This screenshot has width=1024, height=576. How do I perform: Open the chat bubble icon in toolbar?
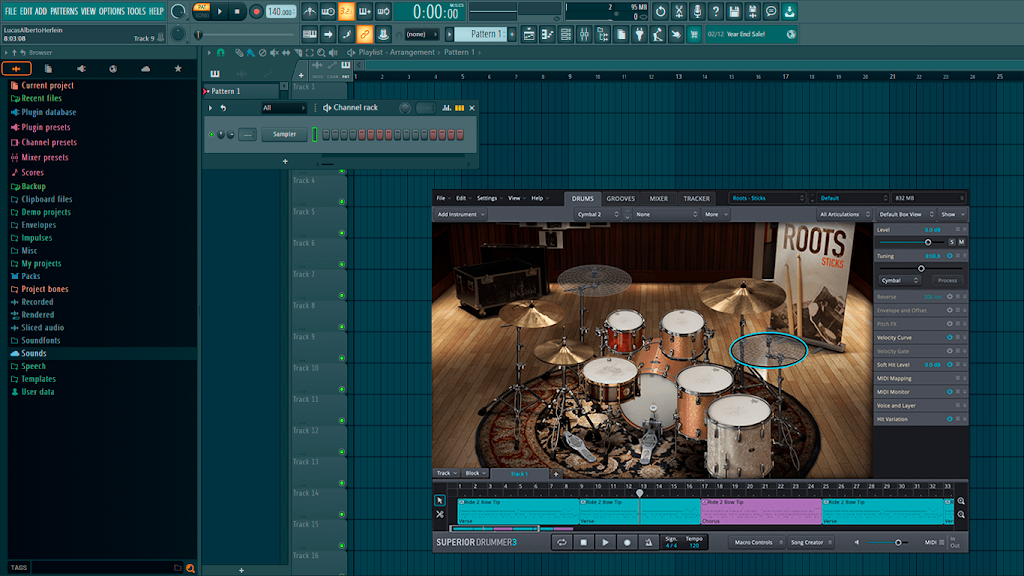click(x=771, y=11)
